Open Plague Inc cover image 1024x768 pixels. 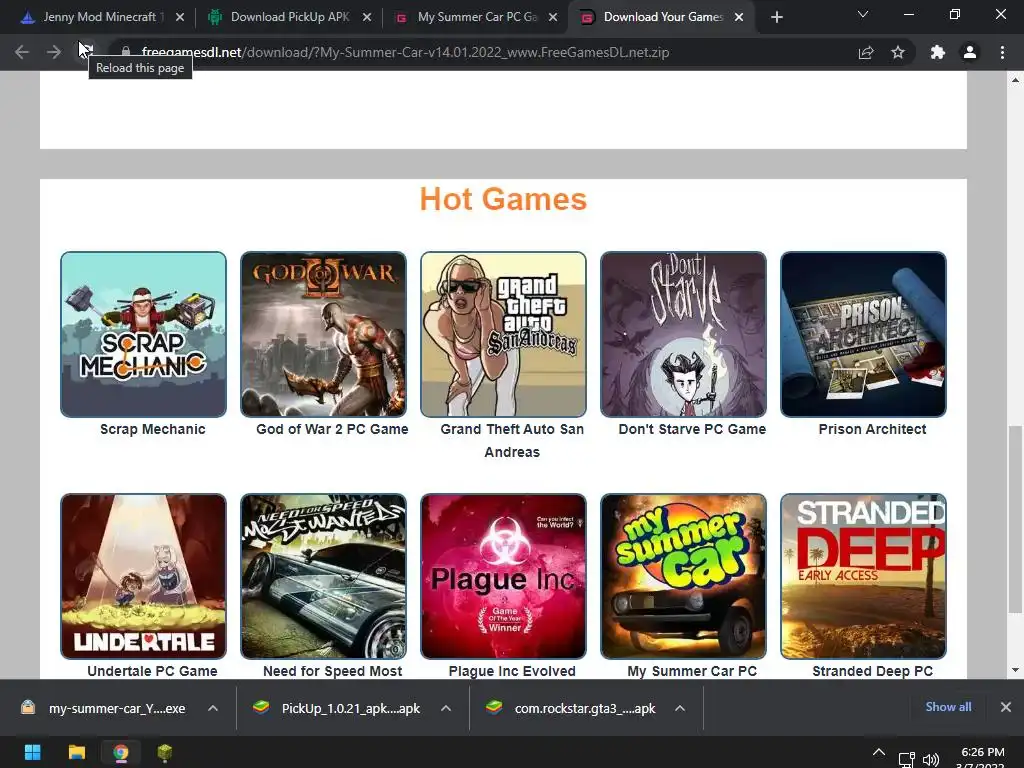(x=504, y=576)
